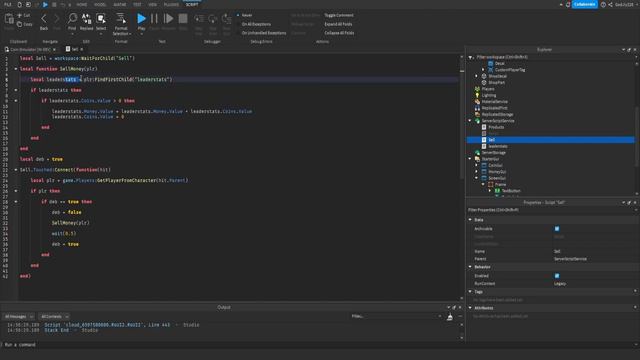Toggle the Enabled property checkbox
The height and width of the screenshot is (360, 640).
pyautogui.click(x=557, y=276)
